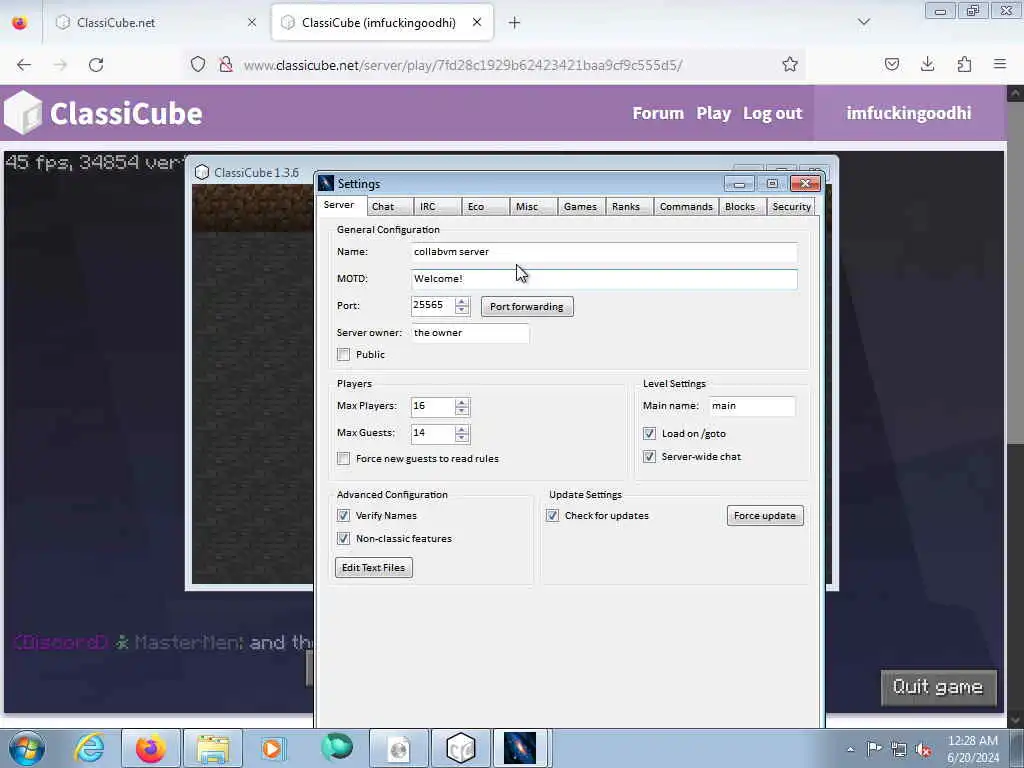Image resolution: width=1024 pixels, height=768 pixels.
Task: Click the tracking protection shield icon
Action: (198, 64)
